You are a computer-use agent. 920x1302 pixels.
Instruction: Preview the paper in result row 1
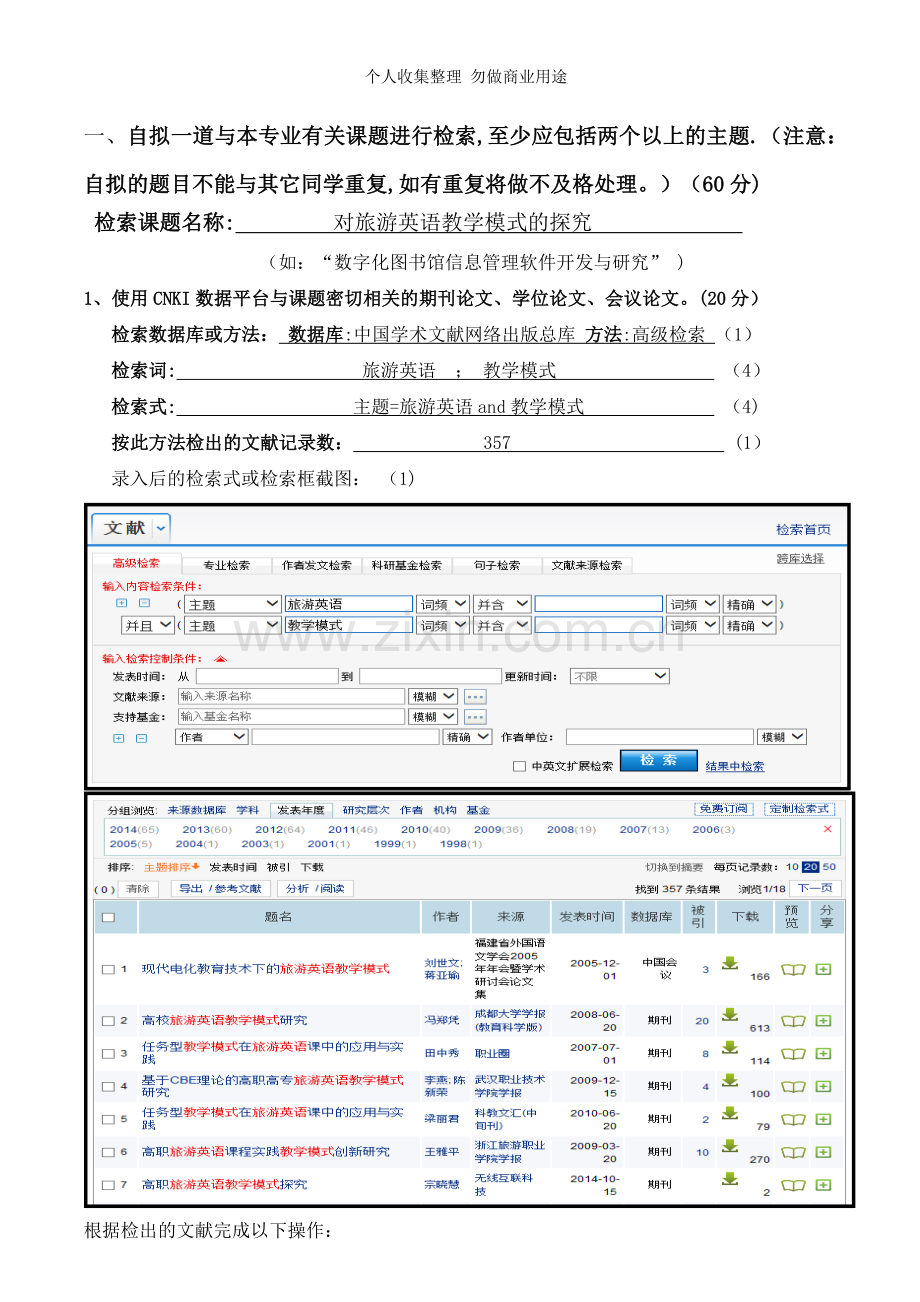793,969
